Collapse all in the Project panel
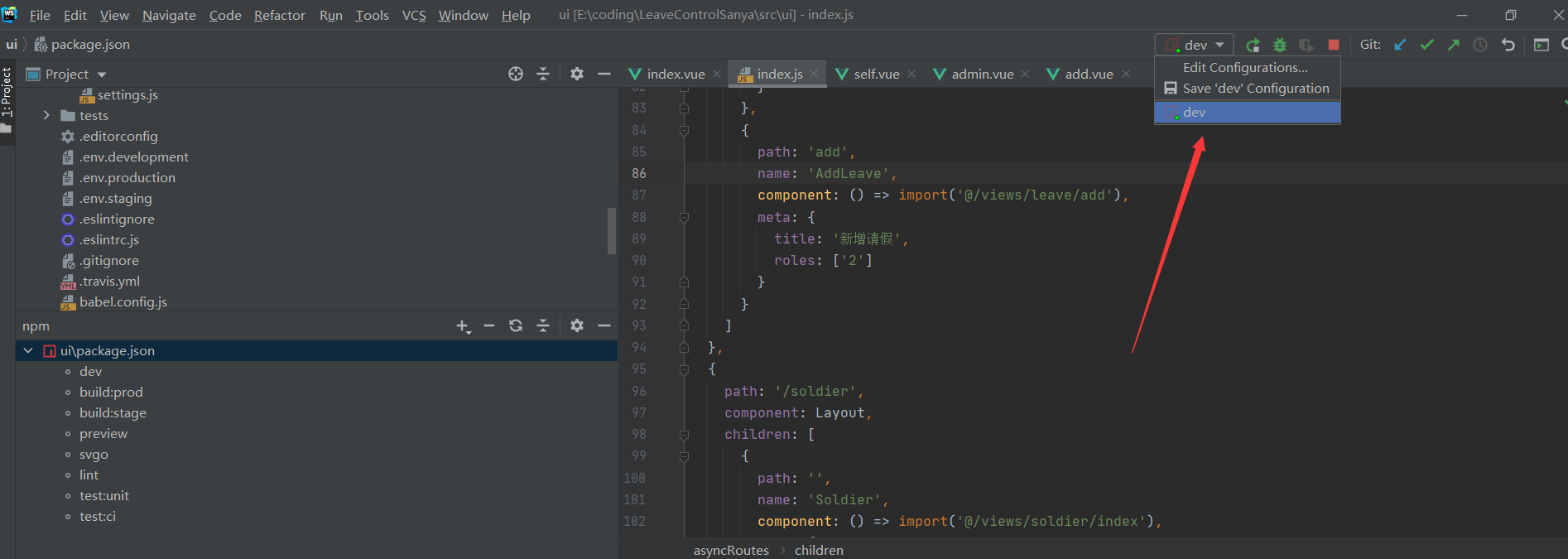 (x=543, y=74)
